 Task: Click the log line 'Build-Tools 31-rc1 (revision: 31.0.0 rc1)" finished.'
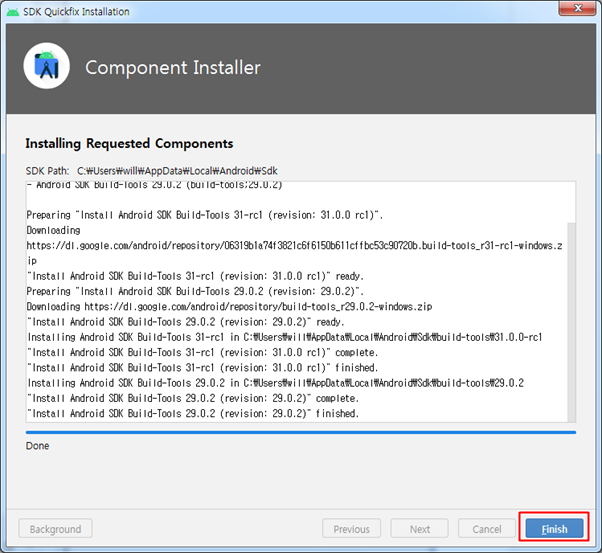point(202,368)
